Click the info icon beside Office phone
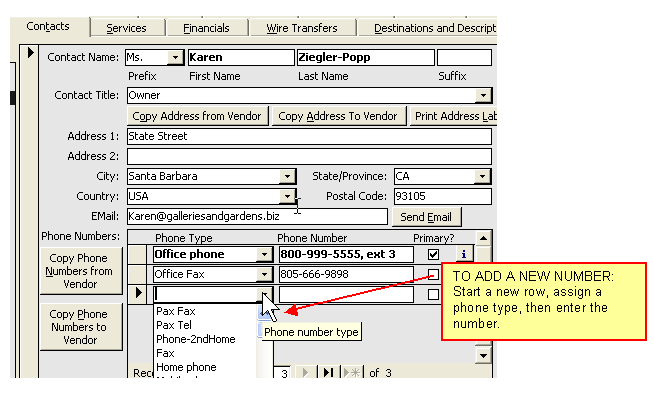Screen dimensions: 654x394 pyautogui.click(x=464, y=254)
